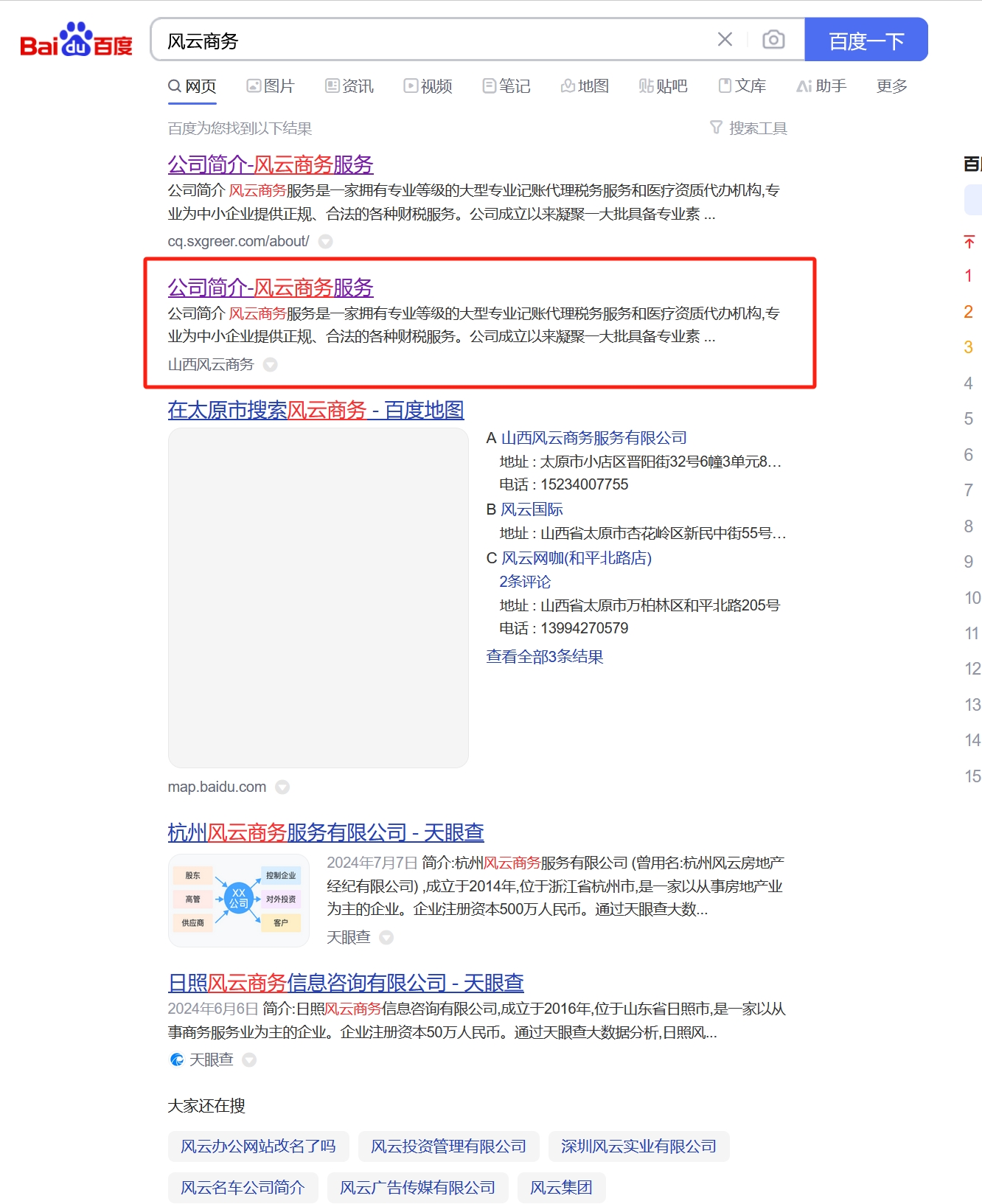982x1204 pixels.
Task: Focus the search input containing 风云商务
Action: coord(435,40)
